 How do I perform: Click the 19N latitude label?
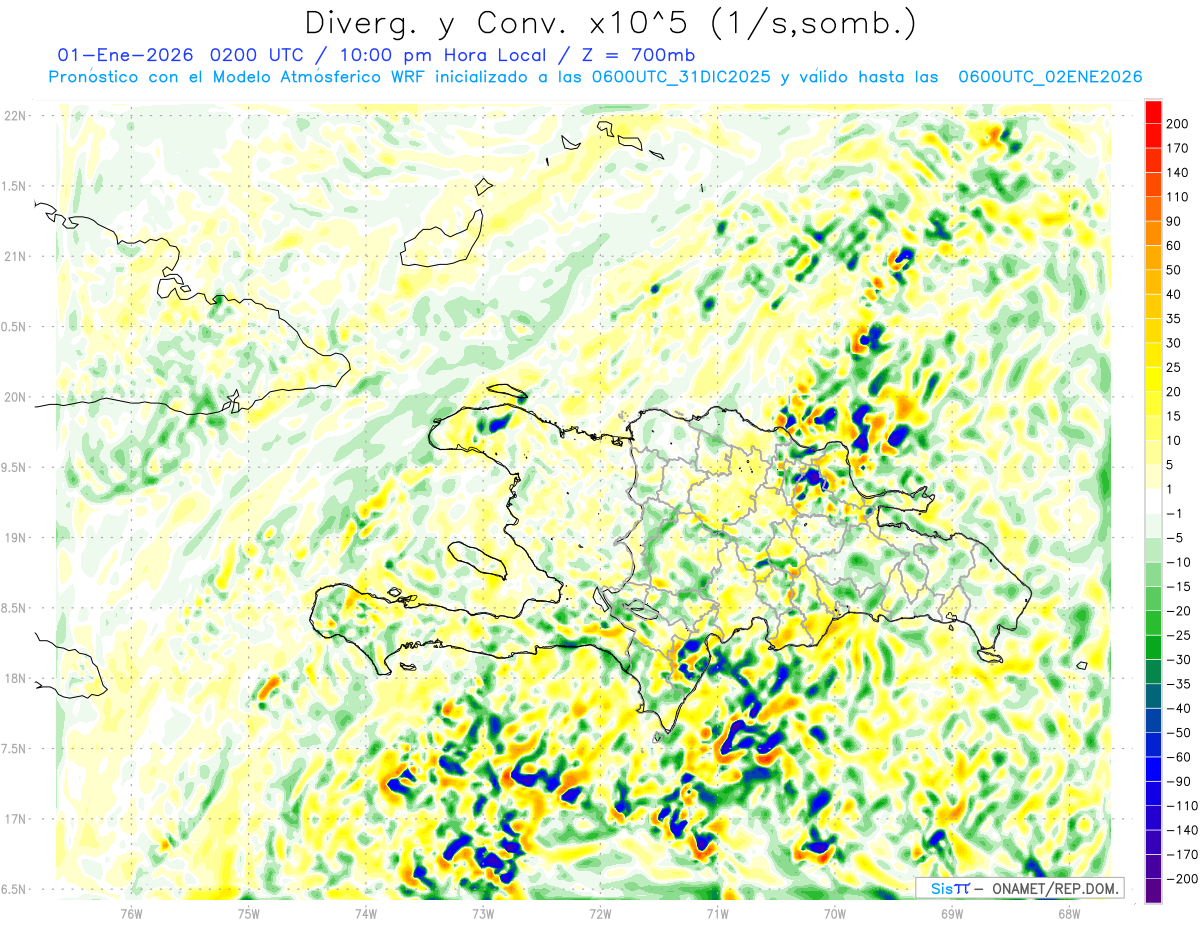tap(14, 538)
